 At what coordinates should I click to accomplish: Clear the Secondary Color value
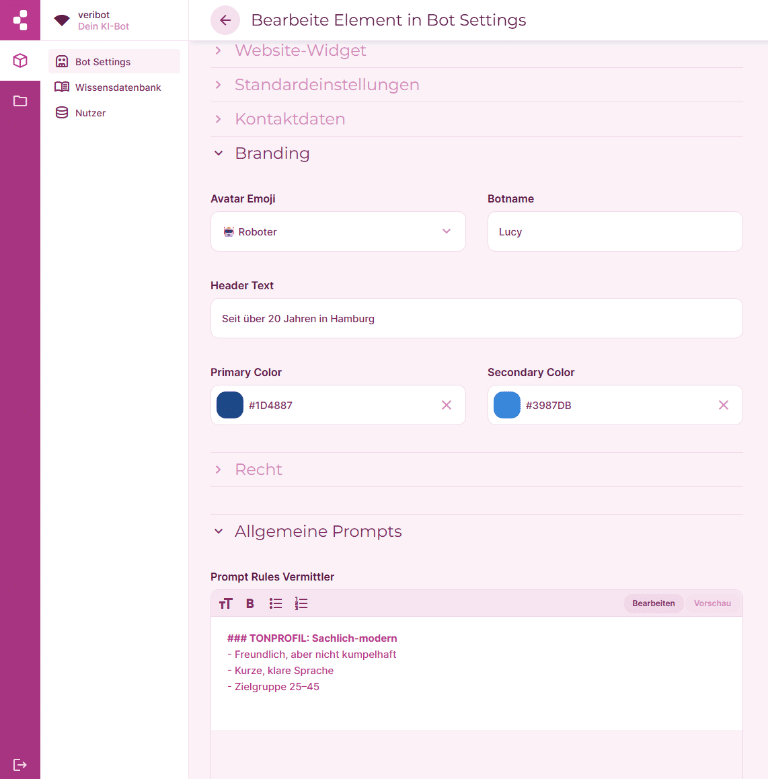723,405
